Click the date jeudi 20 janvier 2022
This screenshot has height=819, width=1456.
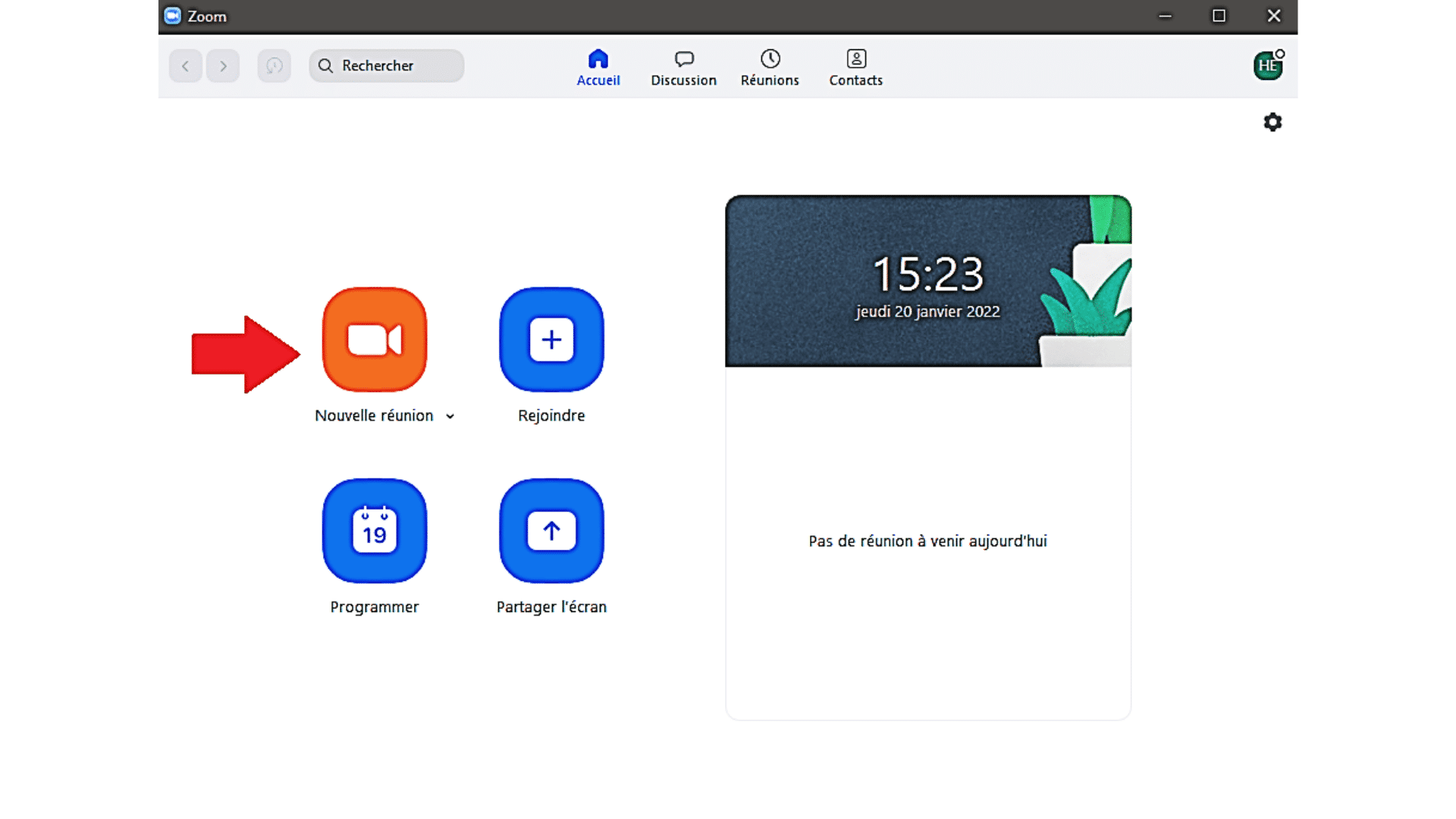(928, 312)
